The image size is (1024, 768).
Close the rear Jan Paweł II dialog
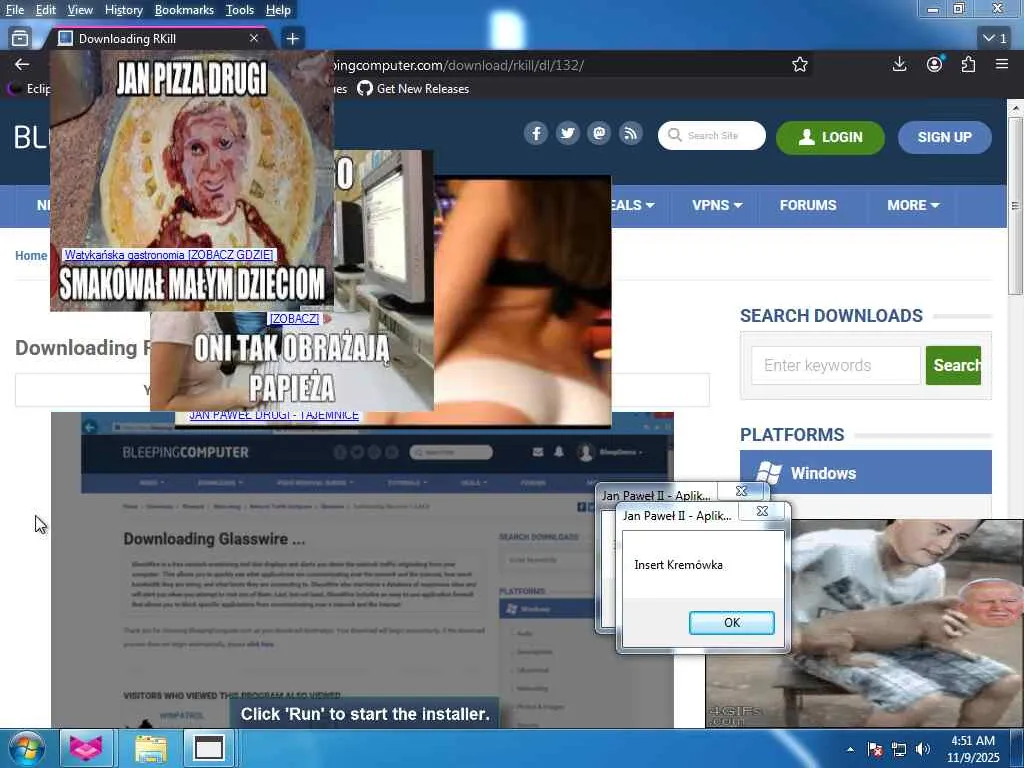741,490
